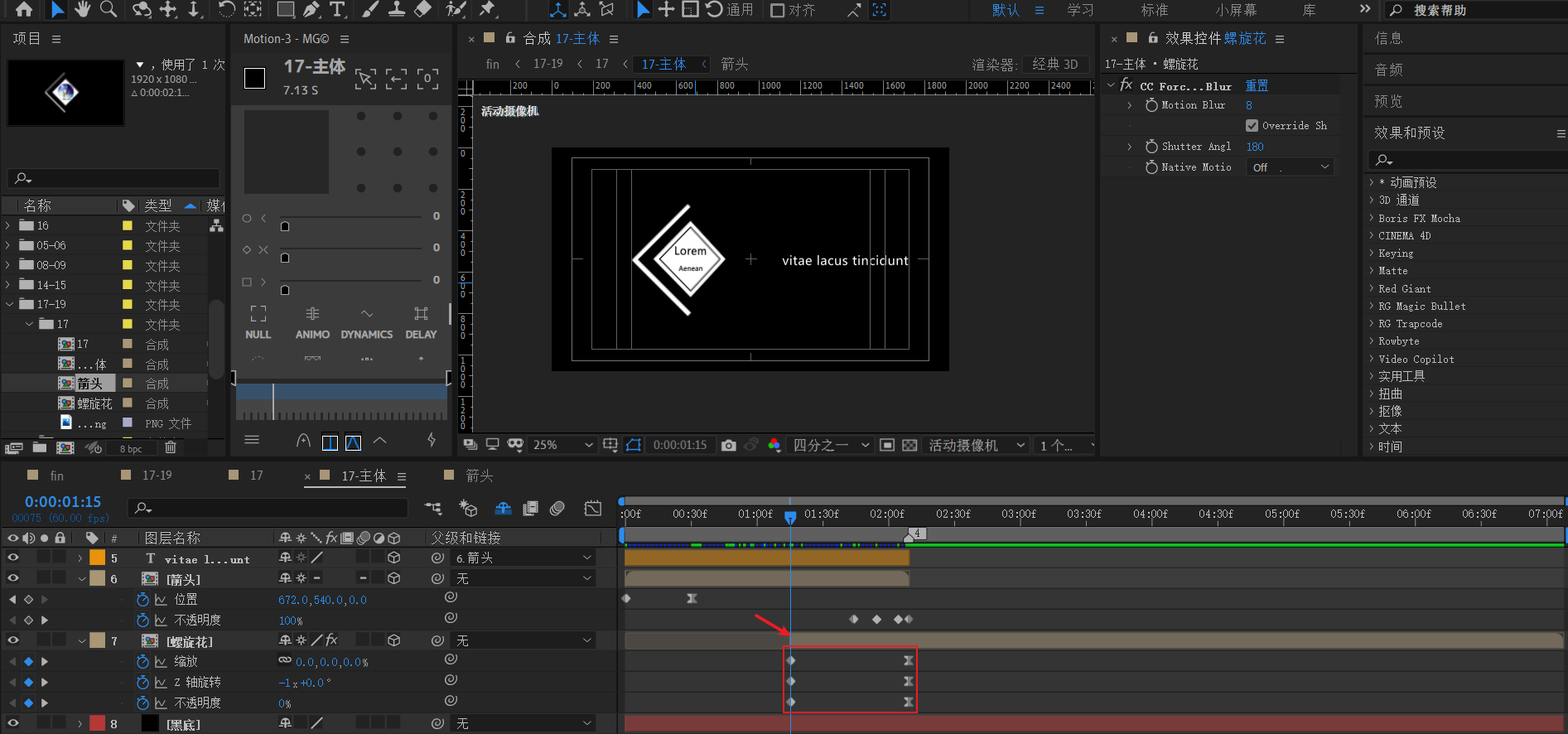Hide the 箭头 layer
Viewport: 1568px width, 734px height.
pos(13,578)
